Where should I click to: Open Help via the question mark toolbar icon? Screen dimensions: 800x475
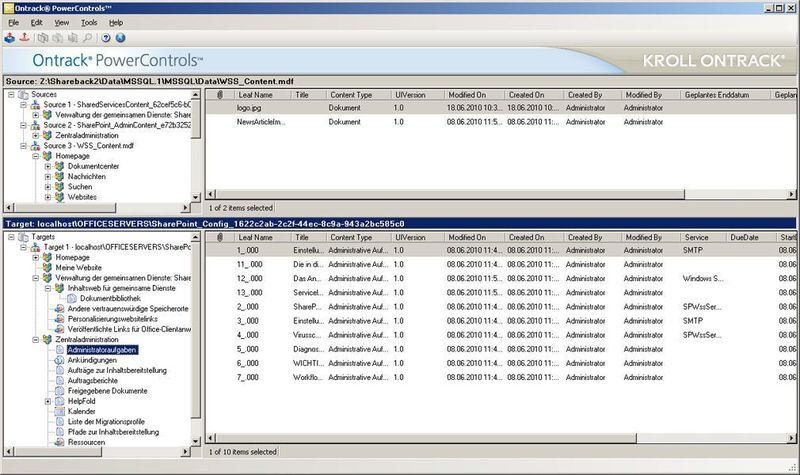pos(106,38)
